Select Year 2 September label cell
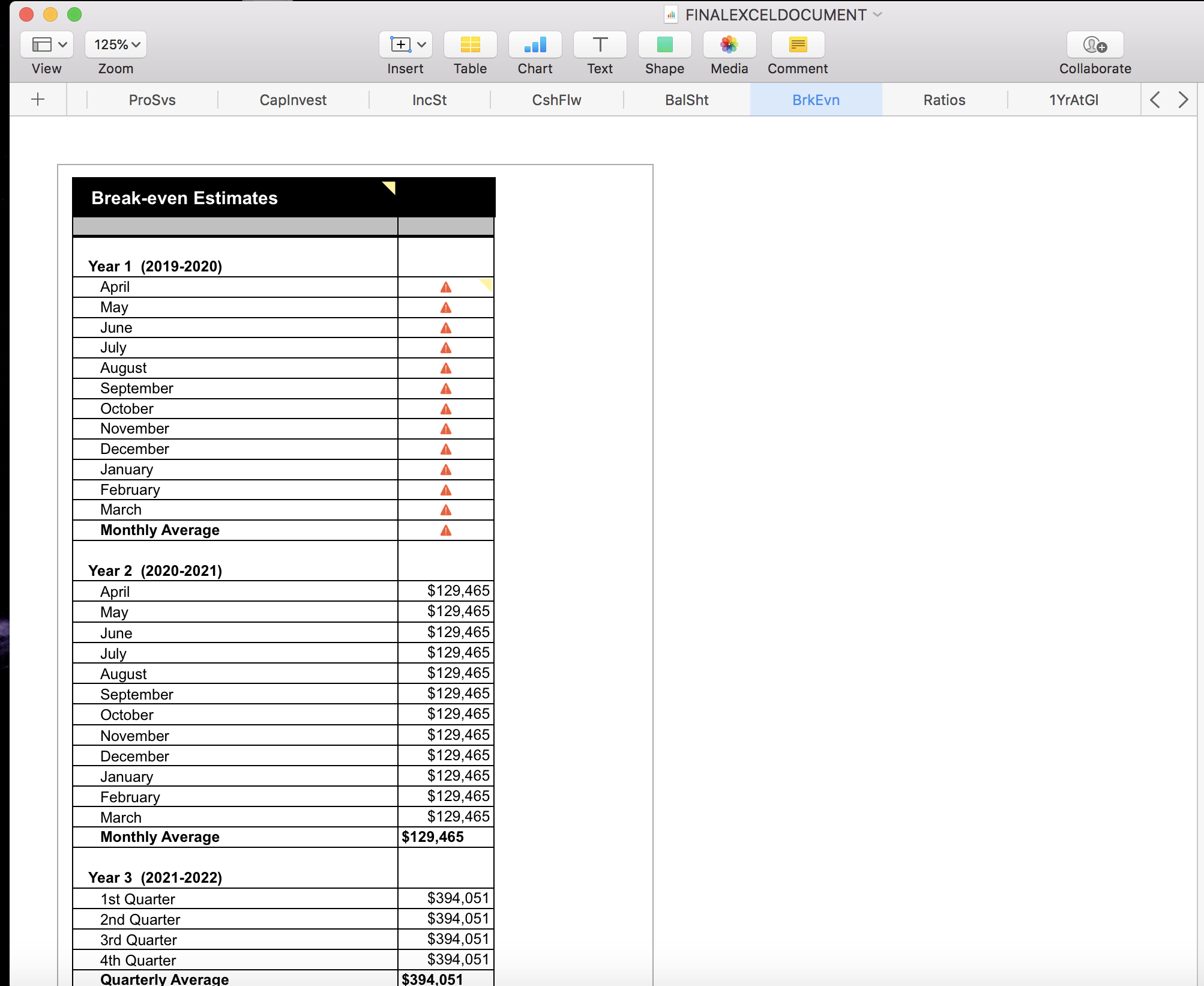The width and height of the screenshot is (1204, 986). (x=235, y=694)
